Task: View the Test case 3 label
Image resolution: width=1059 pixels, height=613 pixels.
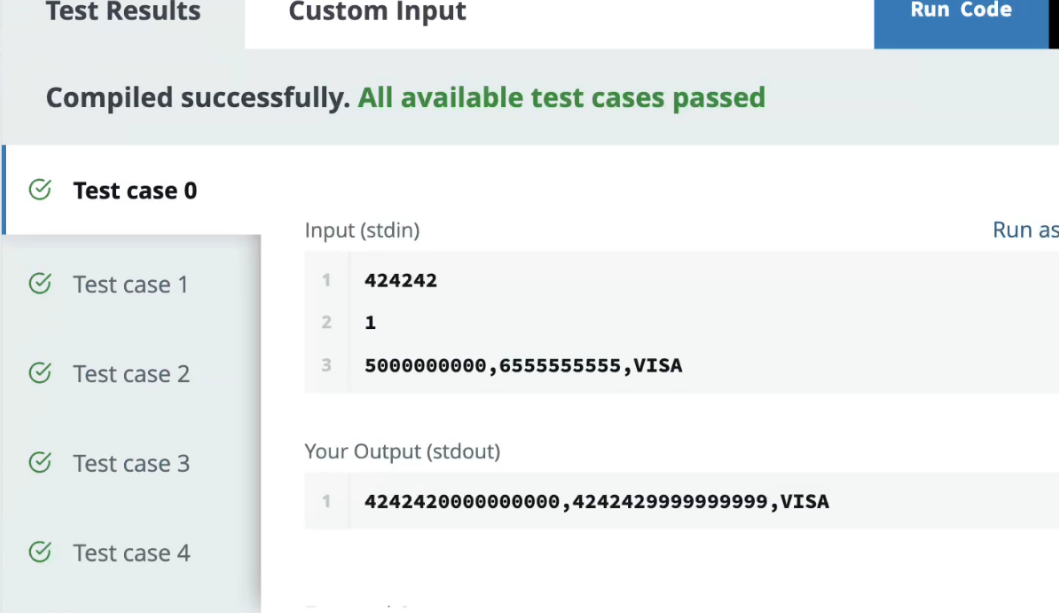Action: 131,463
